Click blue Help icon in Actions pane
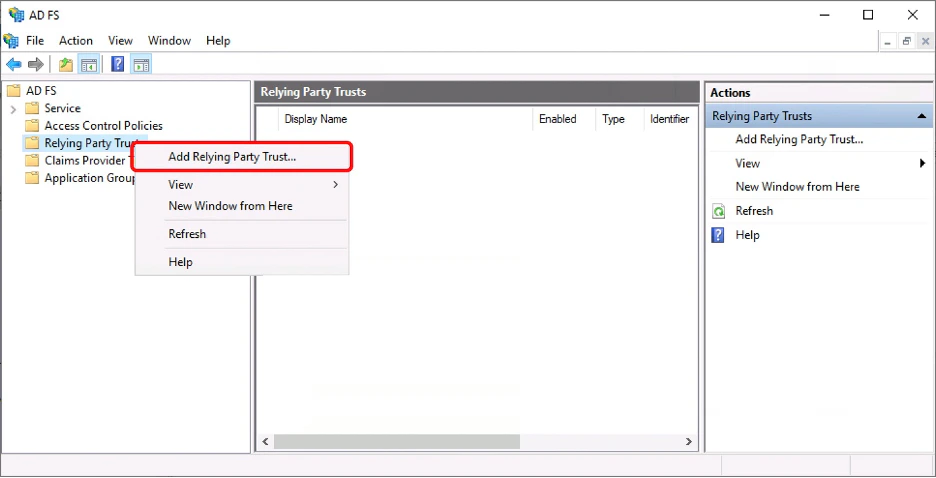This screenshot has height=478, width=936. click(x=718, y=235)
